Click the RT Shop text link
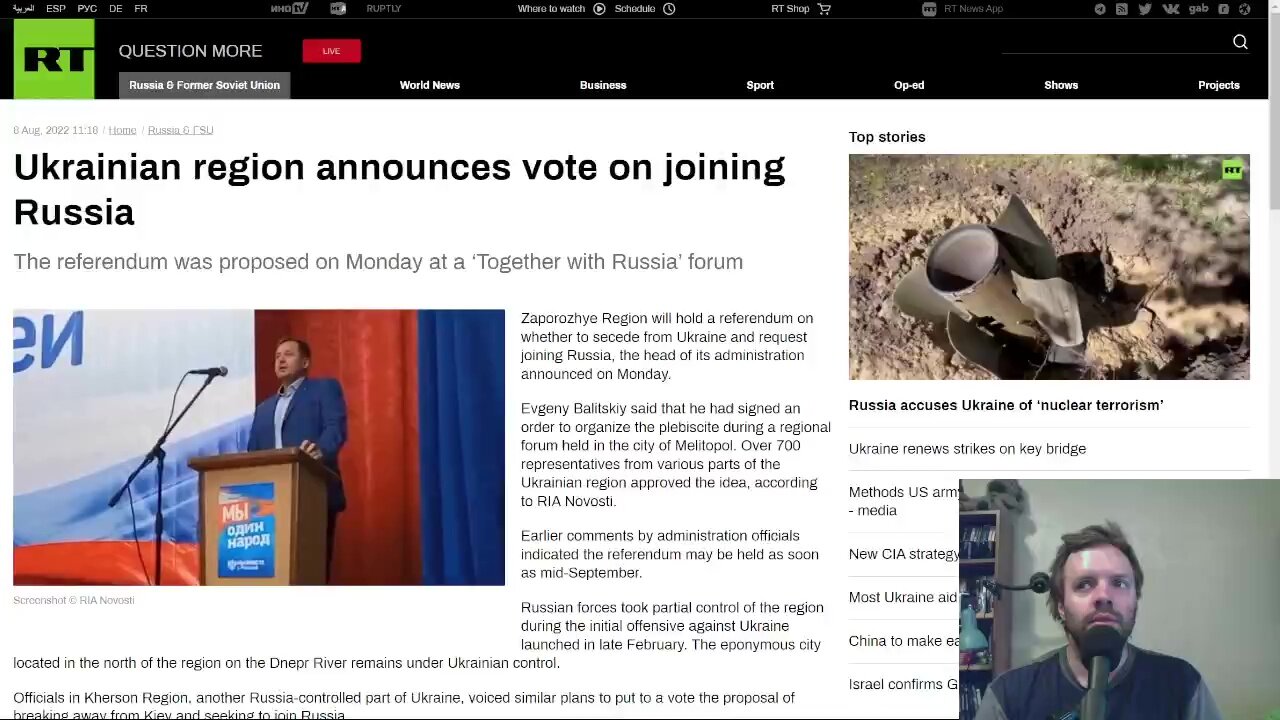This screenshot has height=720, width=1280. (790, 9)
